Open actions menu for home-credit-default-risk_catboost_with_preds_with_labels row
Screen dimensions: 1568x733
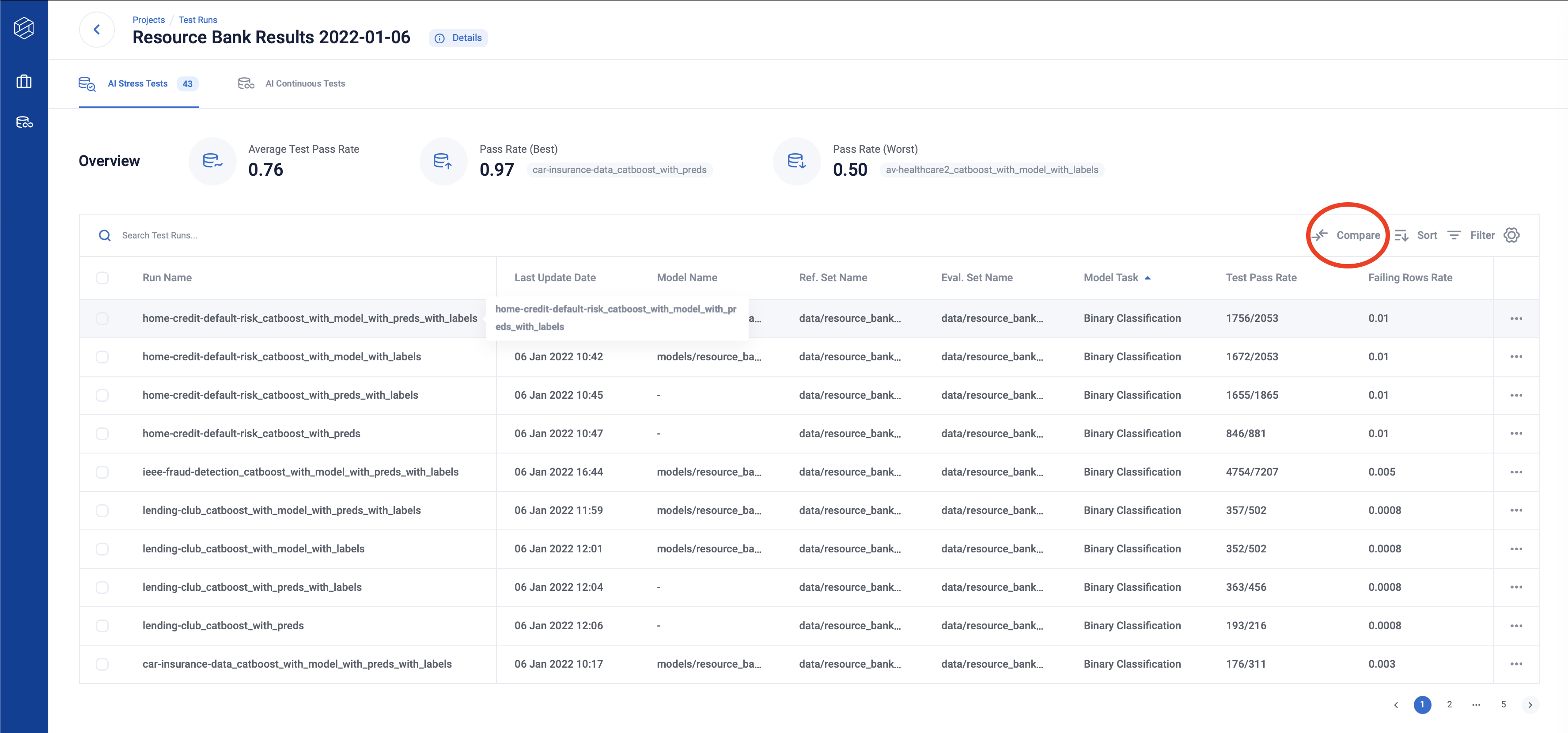(x=1516, y=395)
